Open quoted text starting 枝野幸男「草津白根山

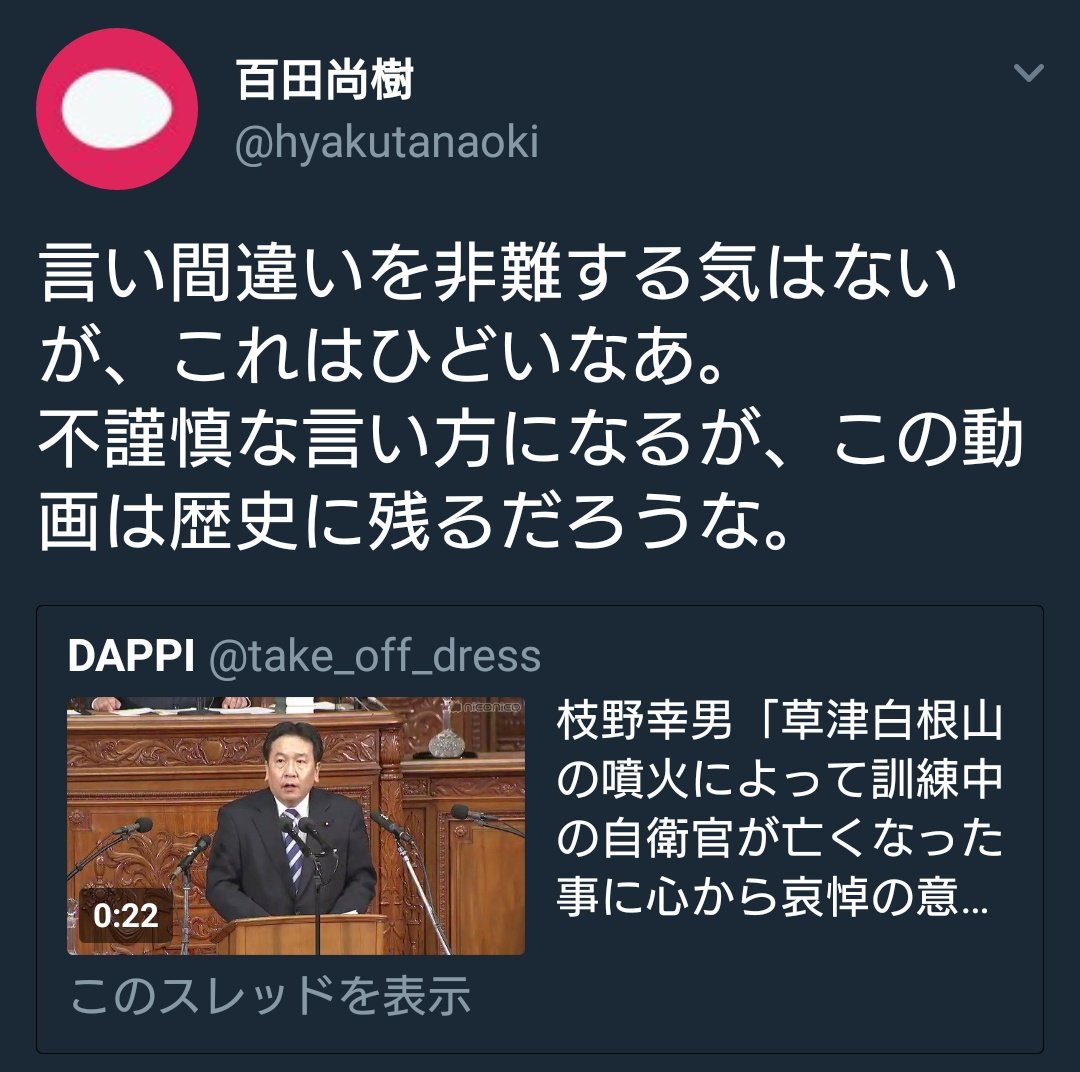coord(779,721)
